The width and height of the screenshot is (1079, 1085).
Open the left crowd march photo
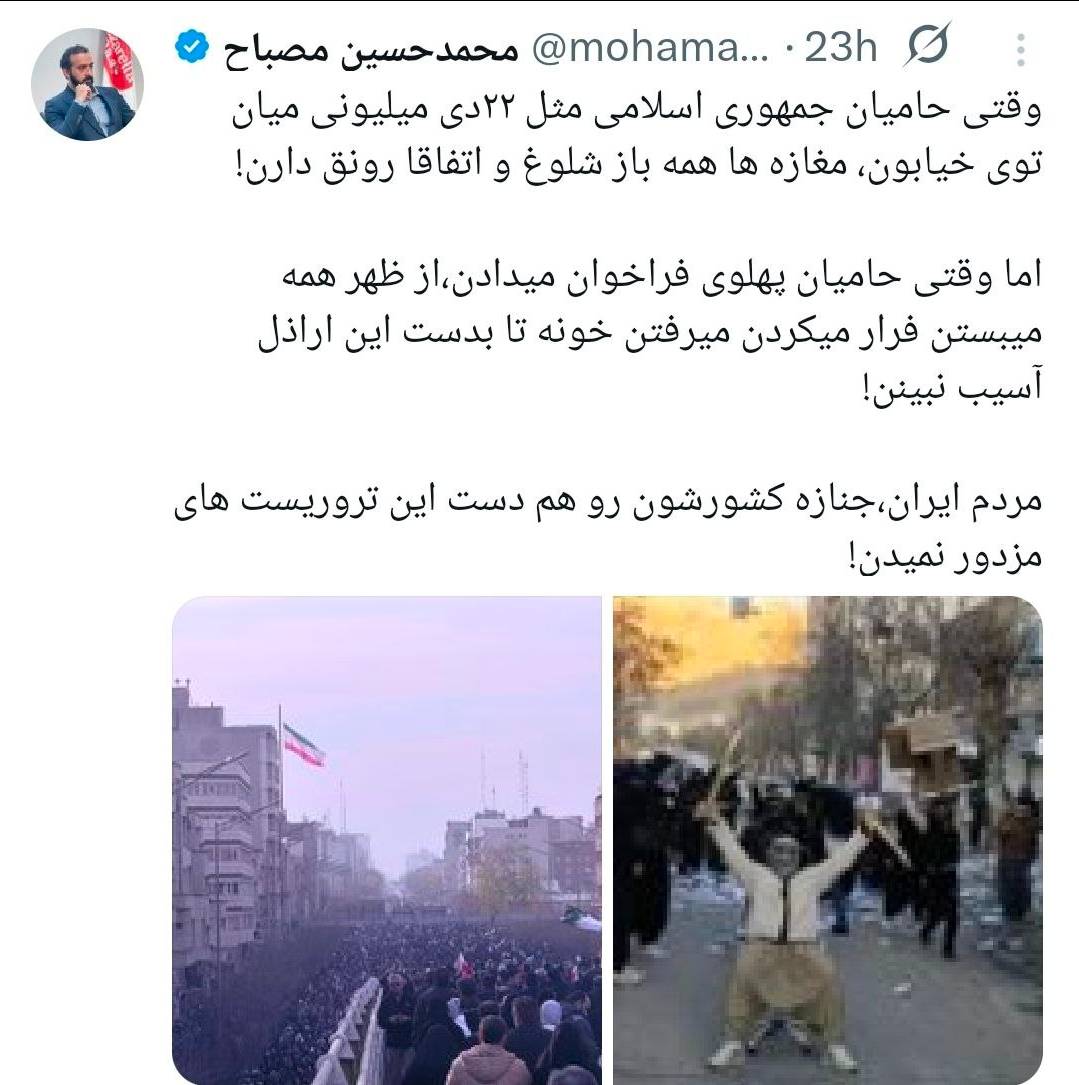pos(387,840)
